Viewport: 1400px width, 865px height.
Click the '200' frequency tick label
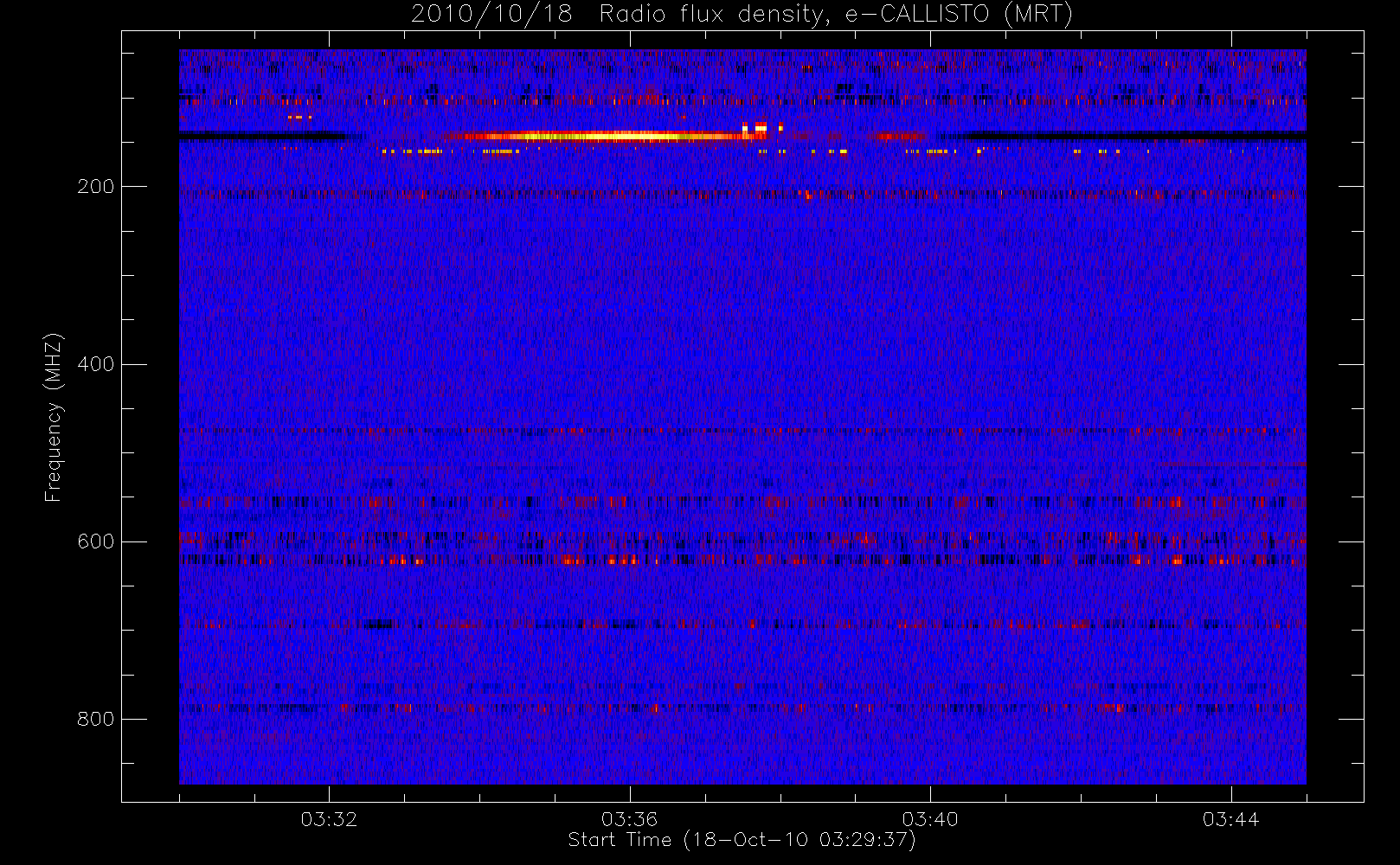click(x=95, y=187)
